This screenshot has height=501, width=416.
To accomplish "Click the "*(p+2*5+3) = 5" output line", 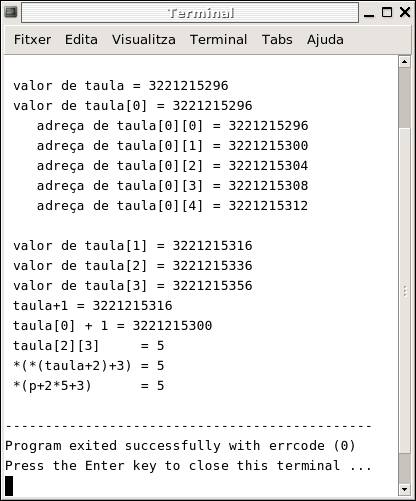I will [89, 386].
